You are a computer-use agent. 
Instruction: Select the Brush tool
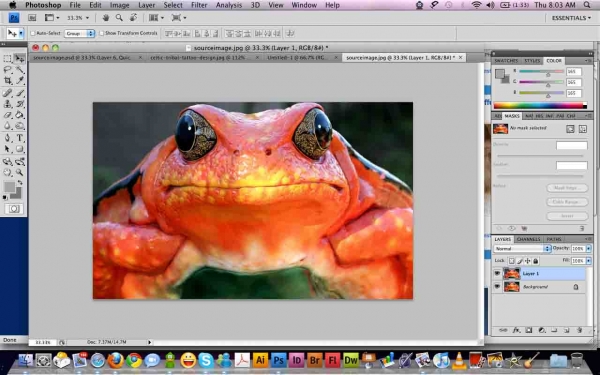pyautogui.click(x=20, y=93)
